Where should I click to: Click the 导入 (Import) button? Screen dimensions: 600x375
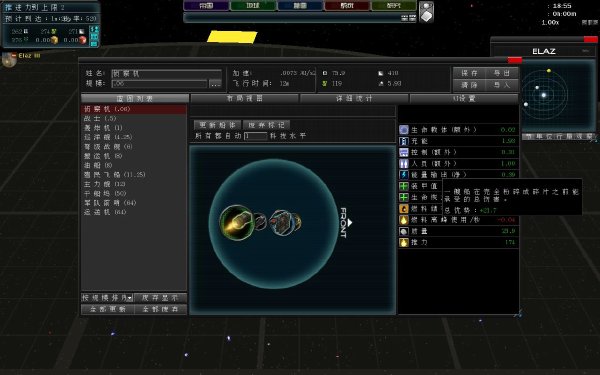tap(502, 85)
